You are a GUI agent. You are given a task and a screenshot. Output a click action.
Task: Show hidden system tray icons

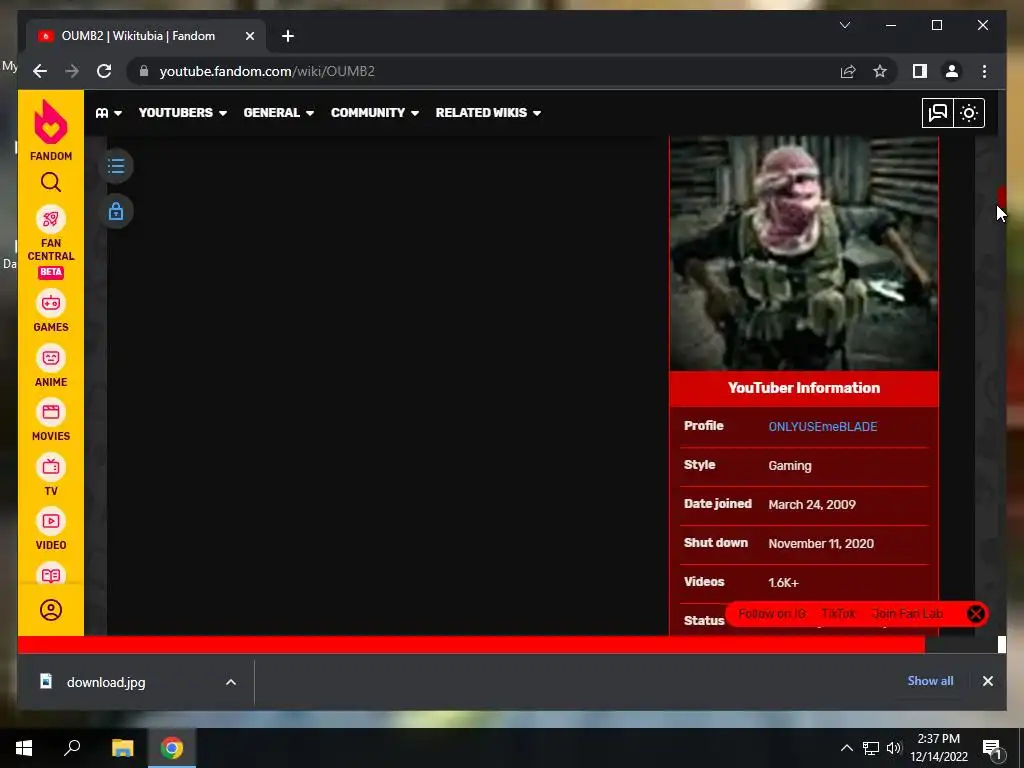point(846,748)
